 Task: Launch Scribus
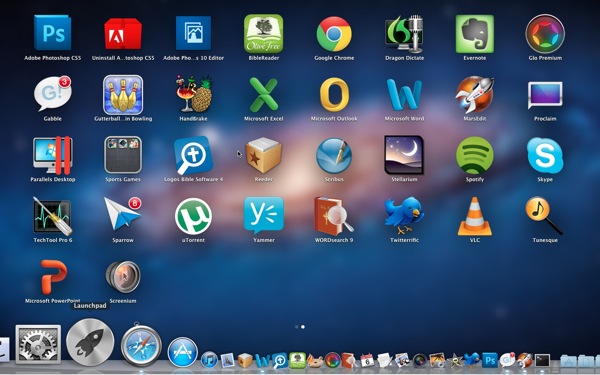[334, 155]
